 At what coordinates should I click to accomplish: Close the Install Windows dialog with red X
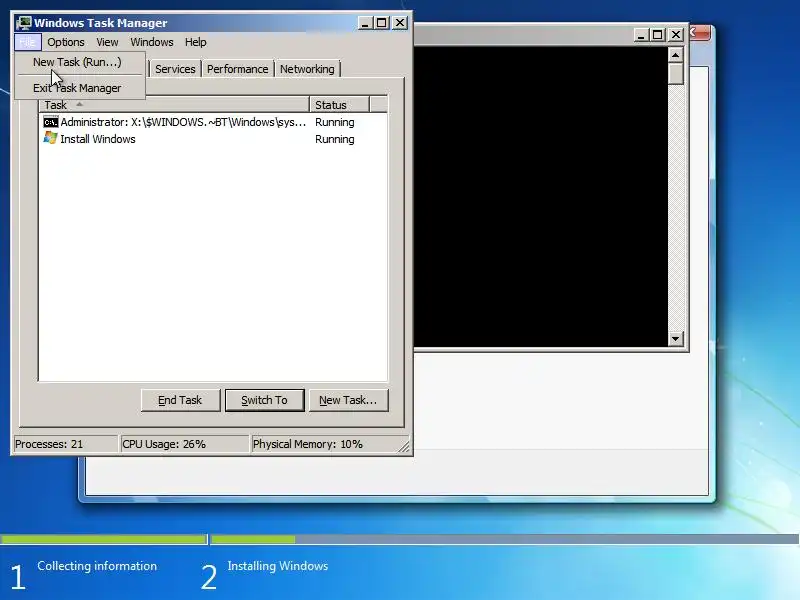tap(699, 33)
